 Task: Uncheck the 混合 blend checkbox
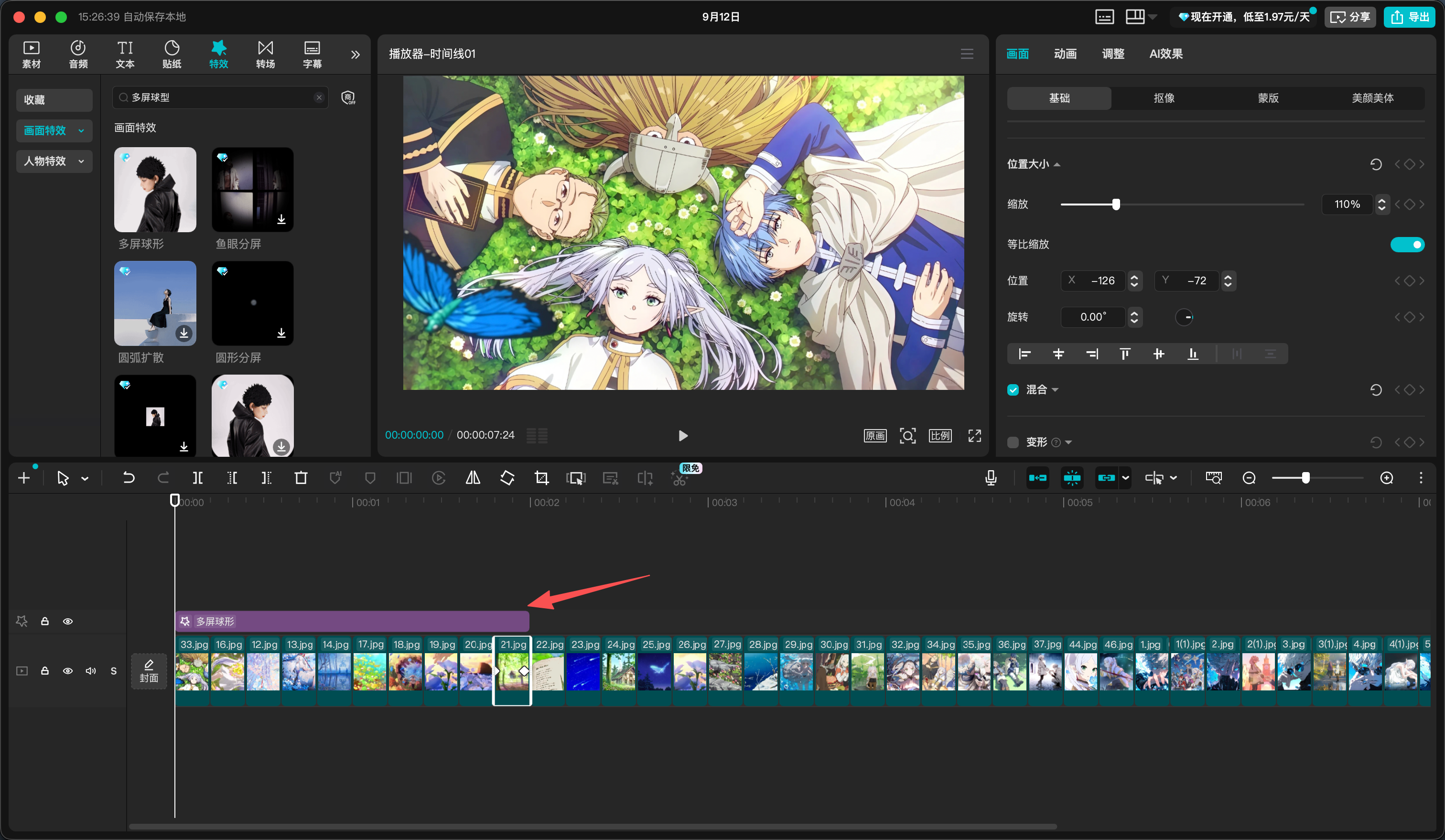(x=1013, y=390)
